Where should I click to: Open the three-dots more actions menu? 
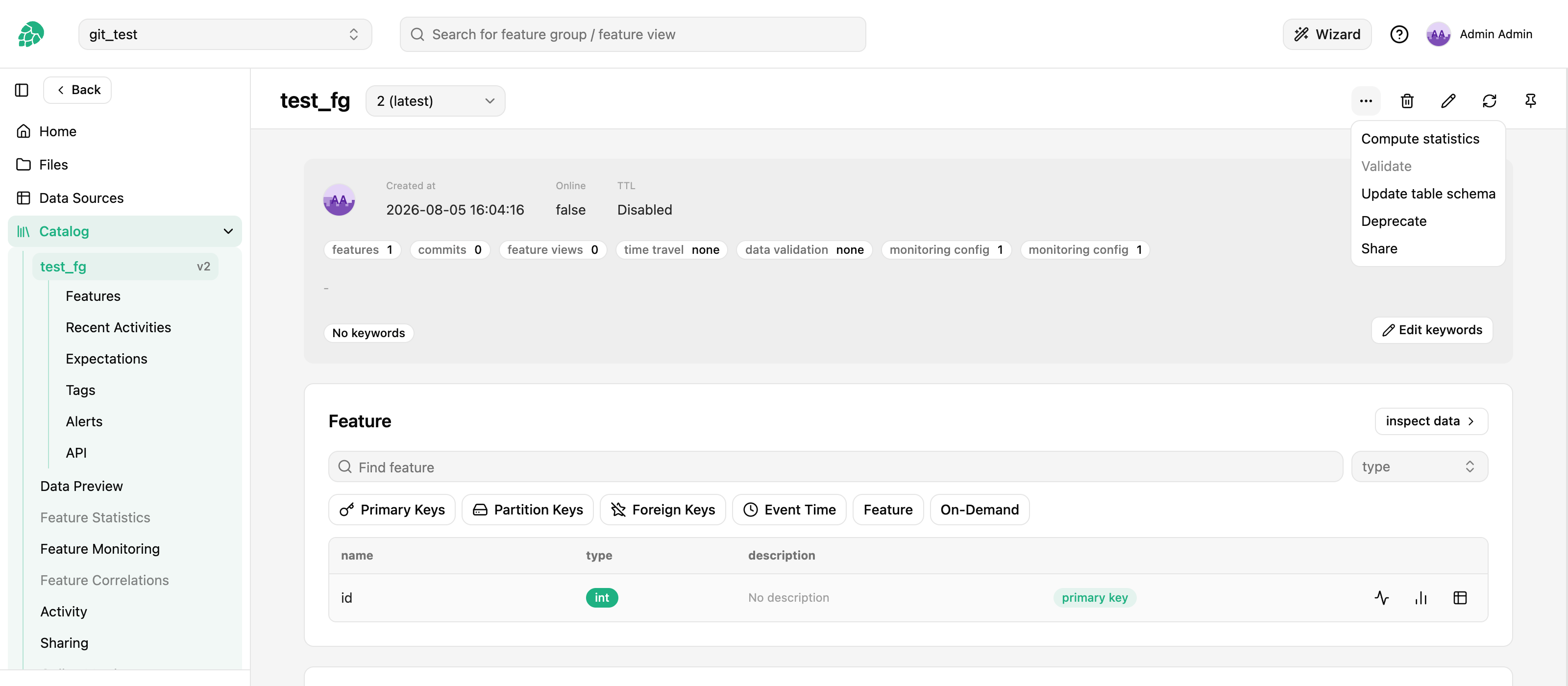point(1365,101)
